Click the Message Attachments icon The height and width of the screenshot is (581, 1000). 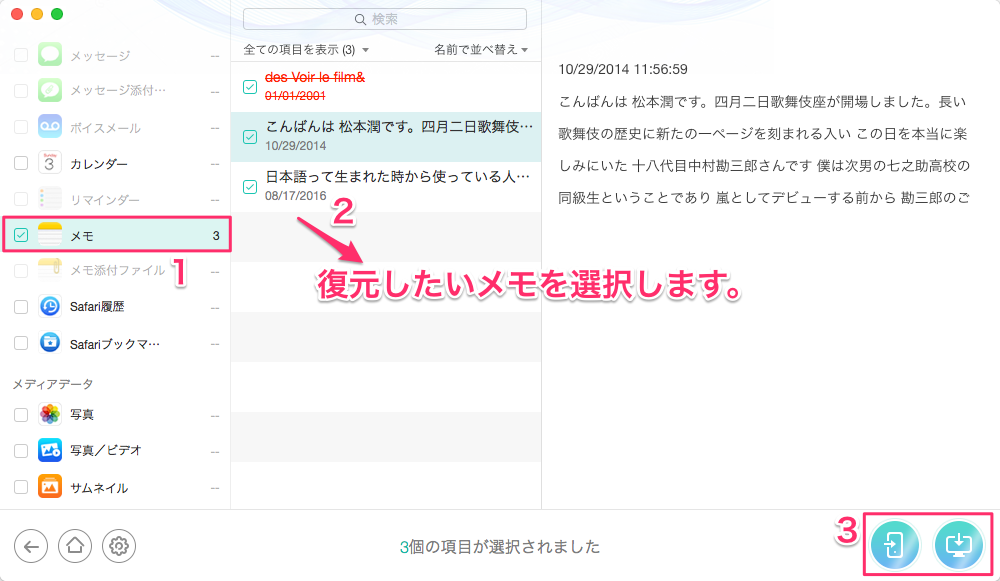click(50, 91)
